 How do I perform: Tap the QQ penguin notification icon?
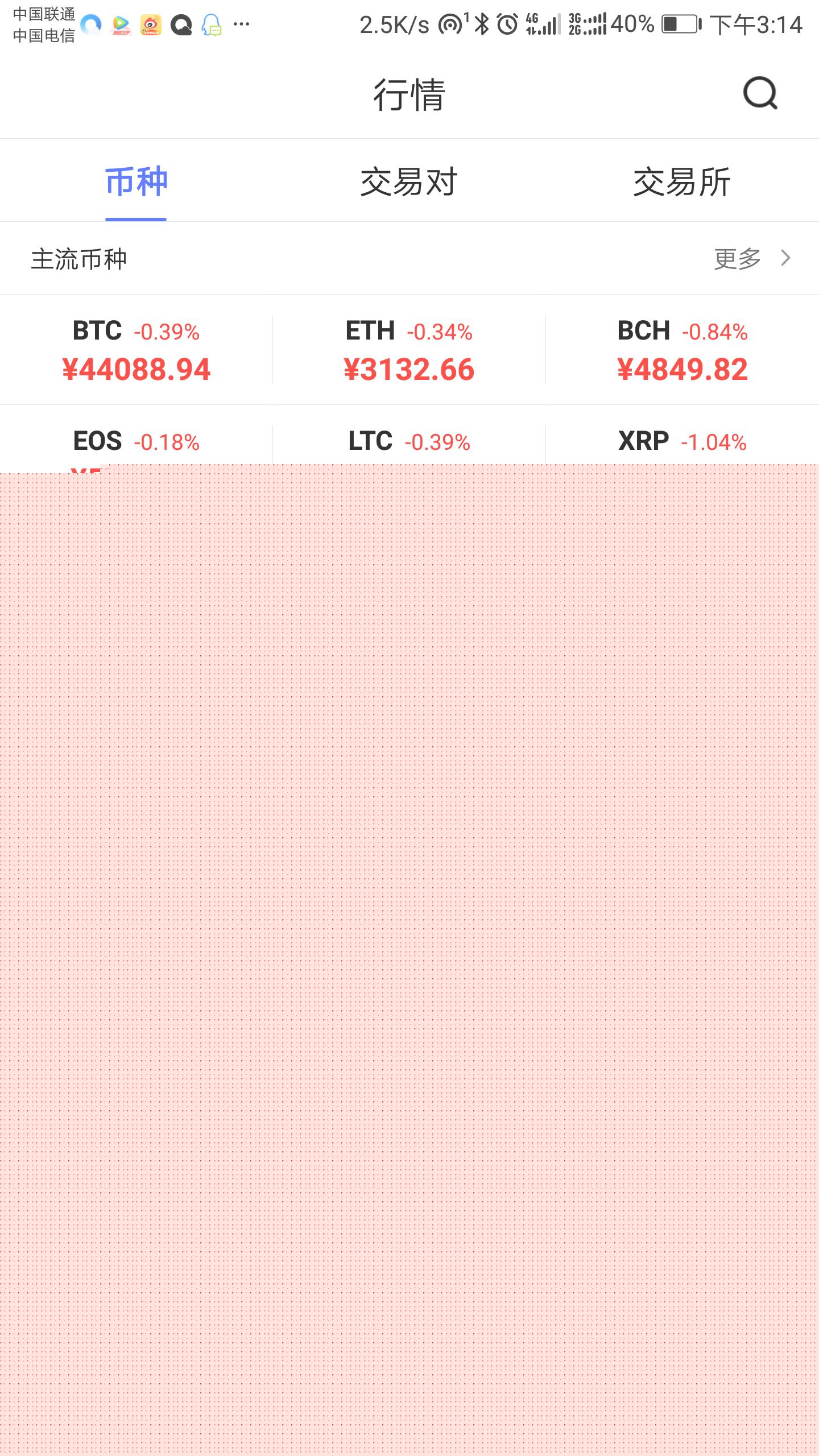point(212,25)
